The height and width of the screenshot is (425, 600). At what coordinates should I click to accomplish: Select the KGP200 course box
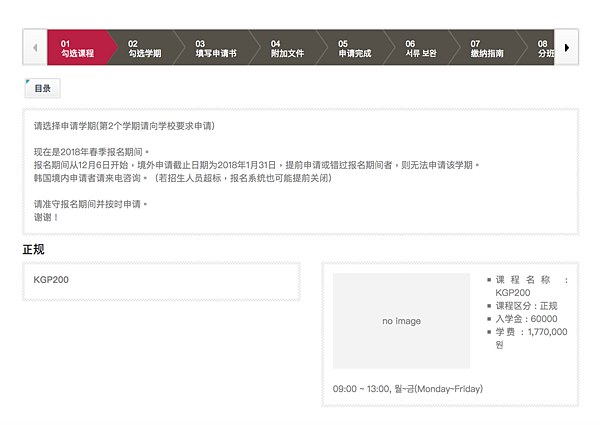(x=161, y=281)
